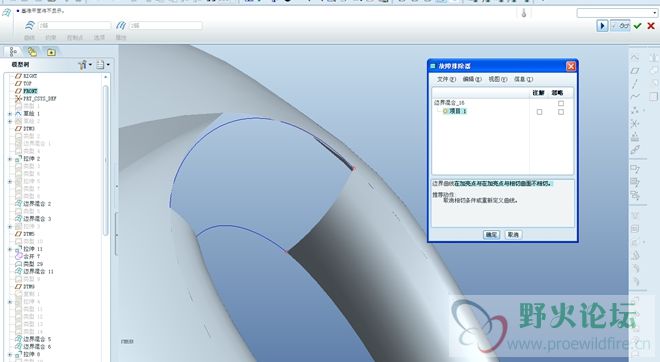The height and width of the screenshot is (362, 660).
Task: Open the model tree tab icon
Action: pyautogui.click(x=13, y=52)
